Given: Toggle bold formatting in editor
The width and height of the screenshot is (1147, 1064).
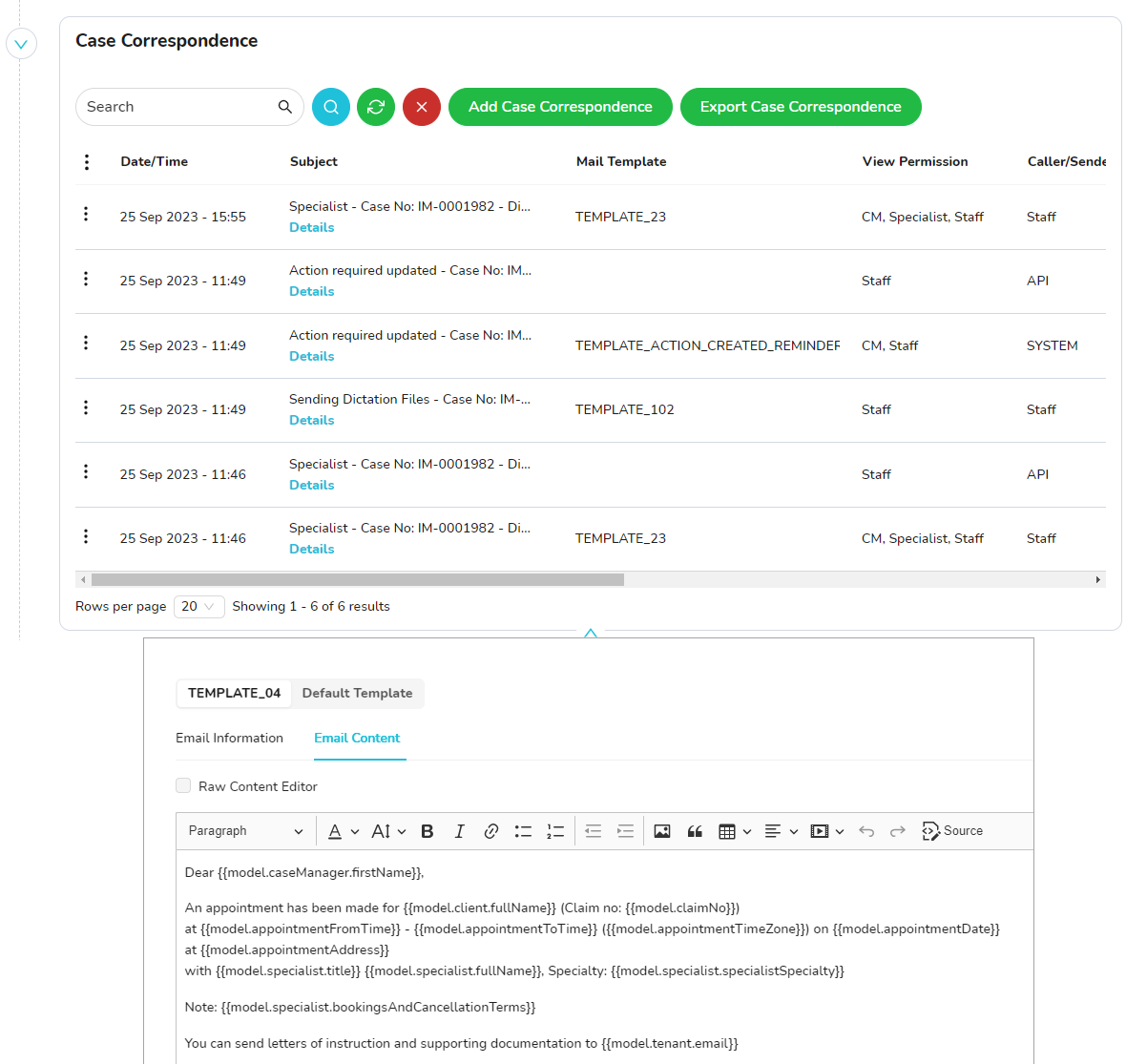Looking at the screenshot, I should [428, 831].
